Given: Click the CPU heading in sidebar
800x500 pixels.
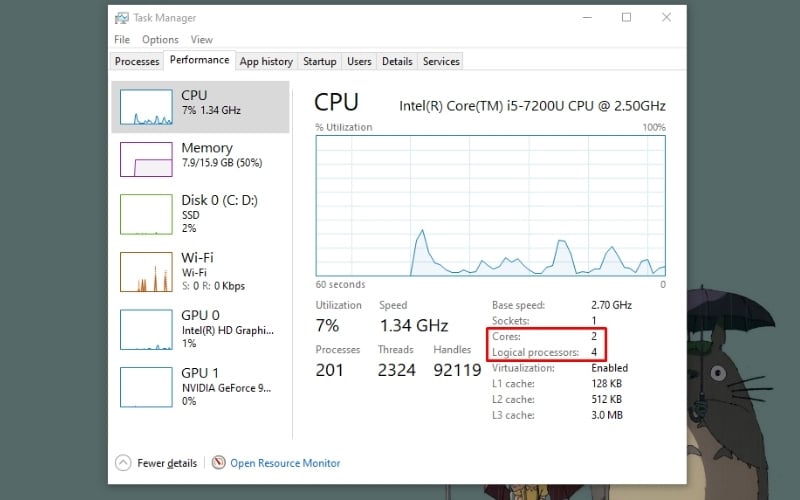Looking at the screenshot, I should 194,95.
